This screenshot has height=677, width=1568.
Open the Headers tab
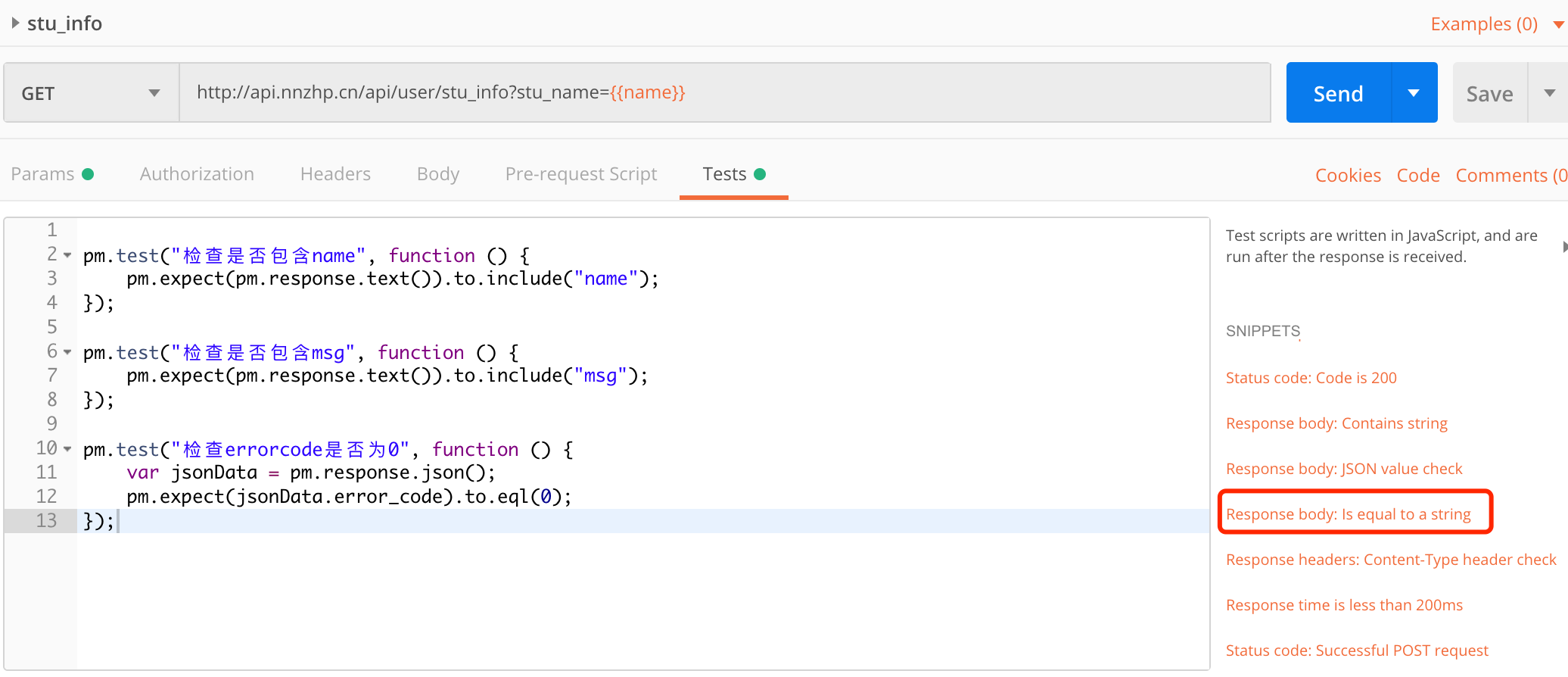click(335, 174)
